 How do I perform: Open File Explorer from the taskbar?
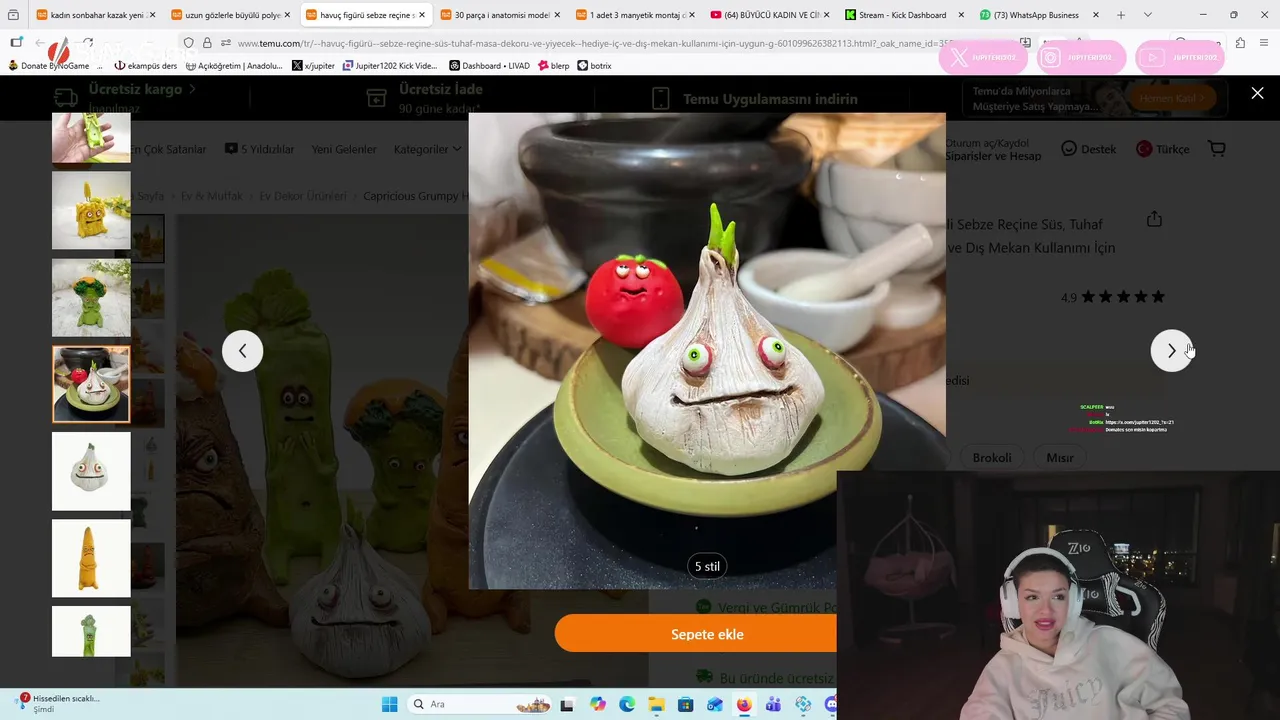pos(656,704)
